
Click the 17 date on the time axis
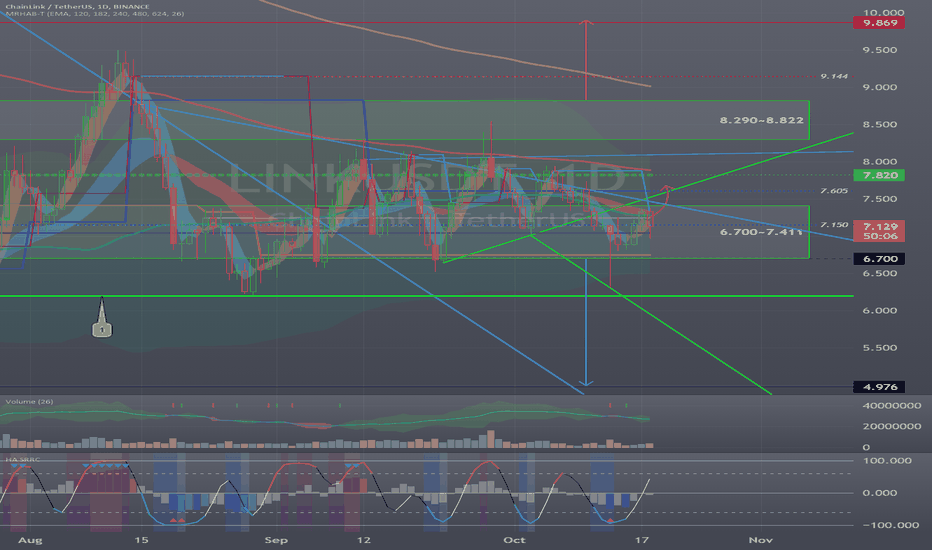[x=641, y=540]
